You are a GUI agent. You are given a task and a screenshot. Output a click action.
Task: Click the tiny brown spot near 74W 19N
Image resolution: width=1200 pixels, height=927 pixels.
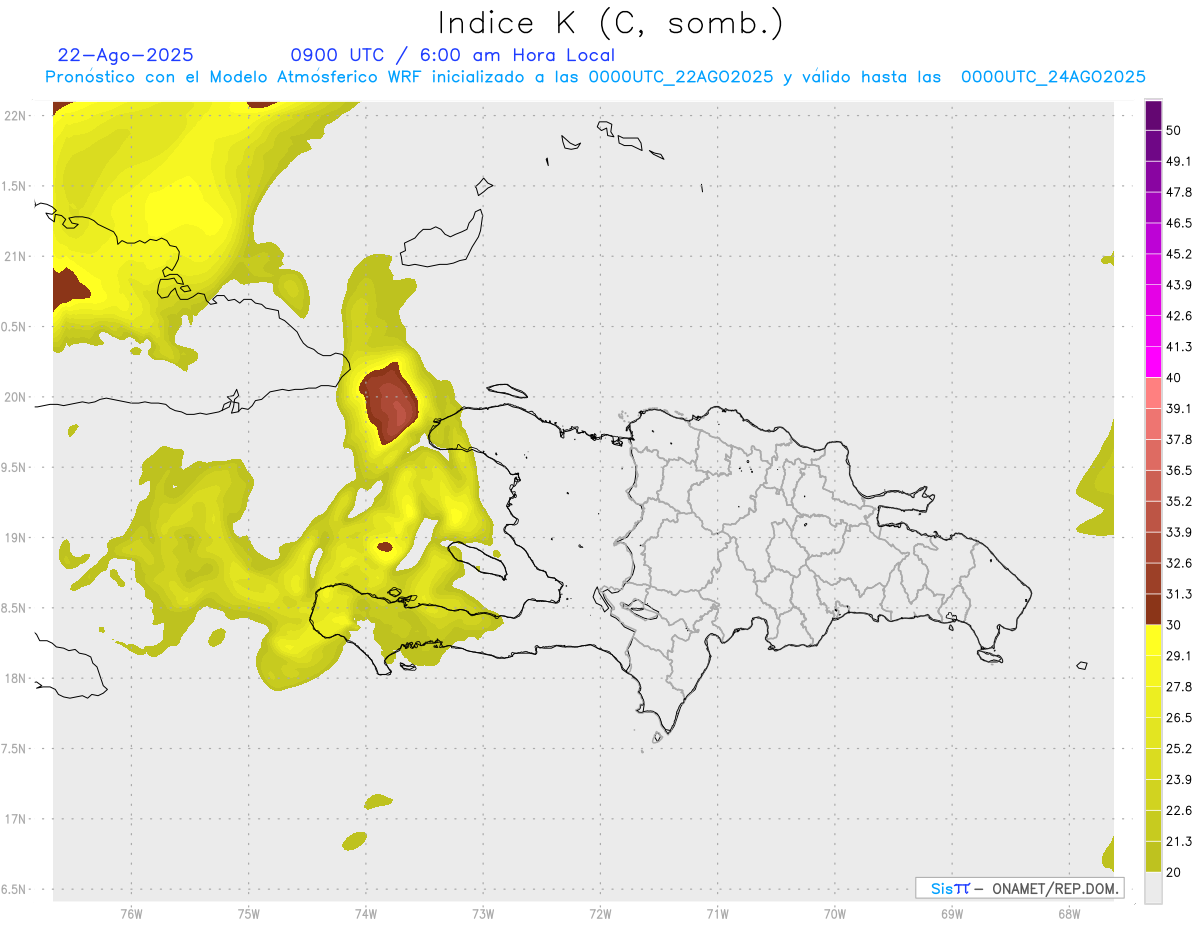(385, 547)
